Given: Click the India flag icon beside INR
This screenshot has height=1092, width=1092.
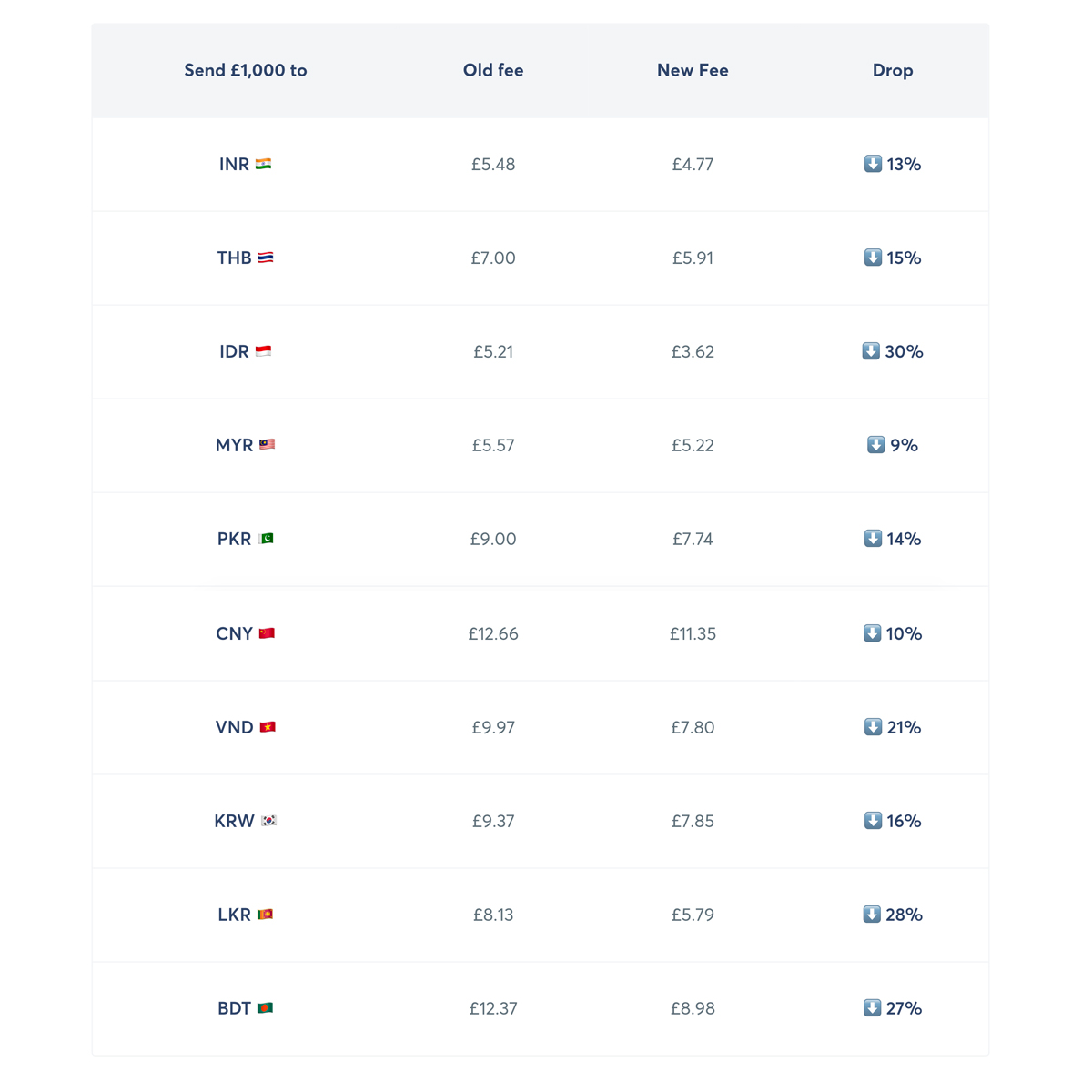Looking at the screenshot, I should (x=263, y=164).
